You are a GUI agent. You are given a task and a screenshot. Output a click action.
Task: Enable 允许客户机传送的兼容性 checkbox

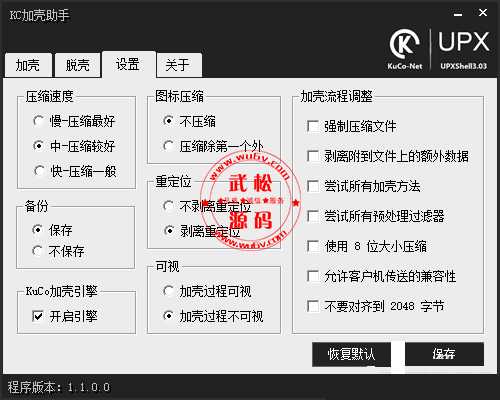pyautogui.click(x=382, y=276)
